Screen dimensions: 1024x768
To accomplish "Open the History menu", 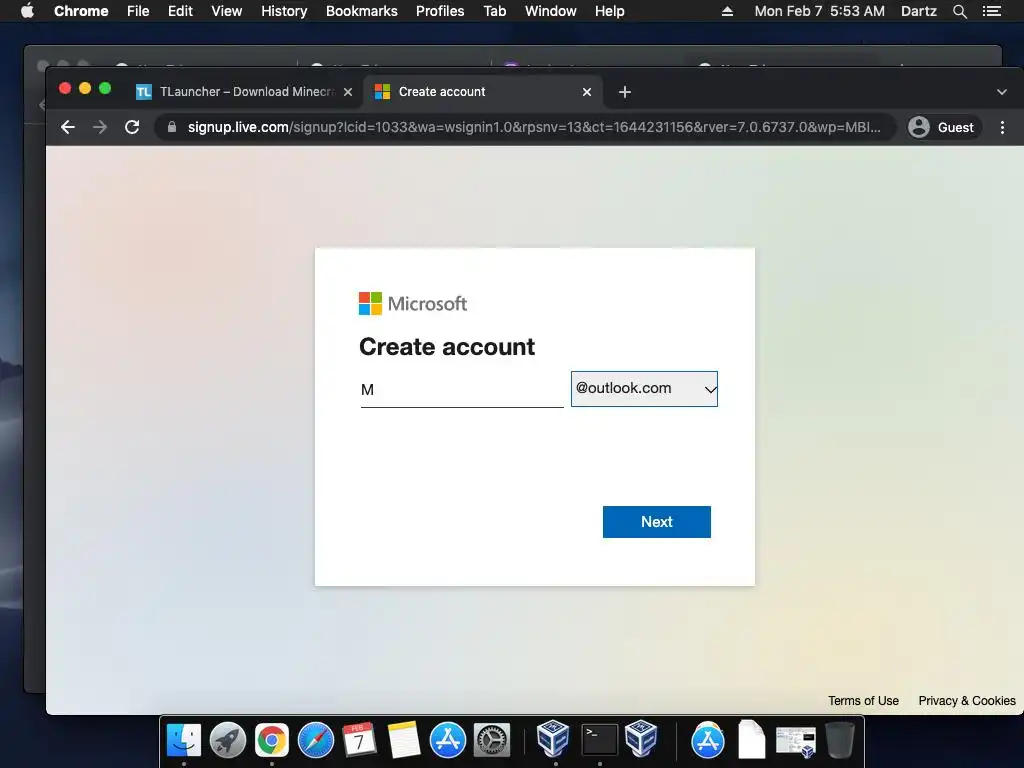I will coord(284,11).
